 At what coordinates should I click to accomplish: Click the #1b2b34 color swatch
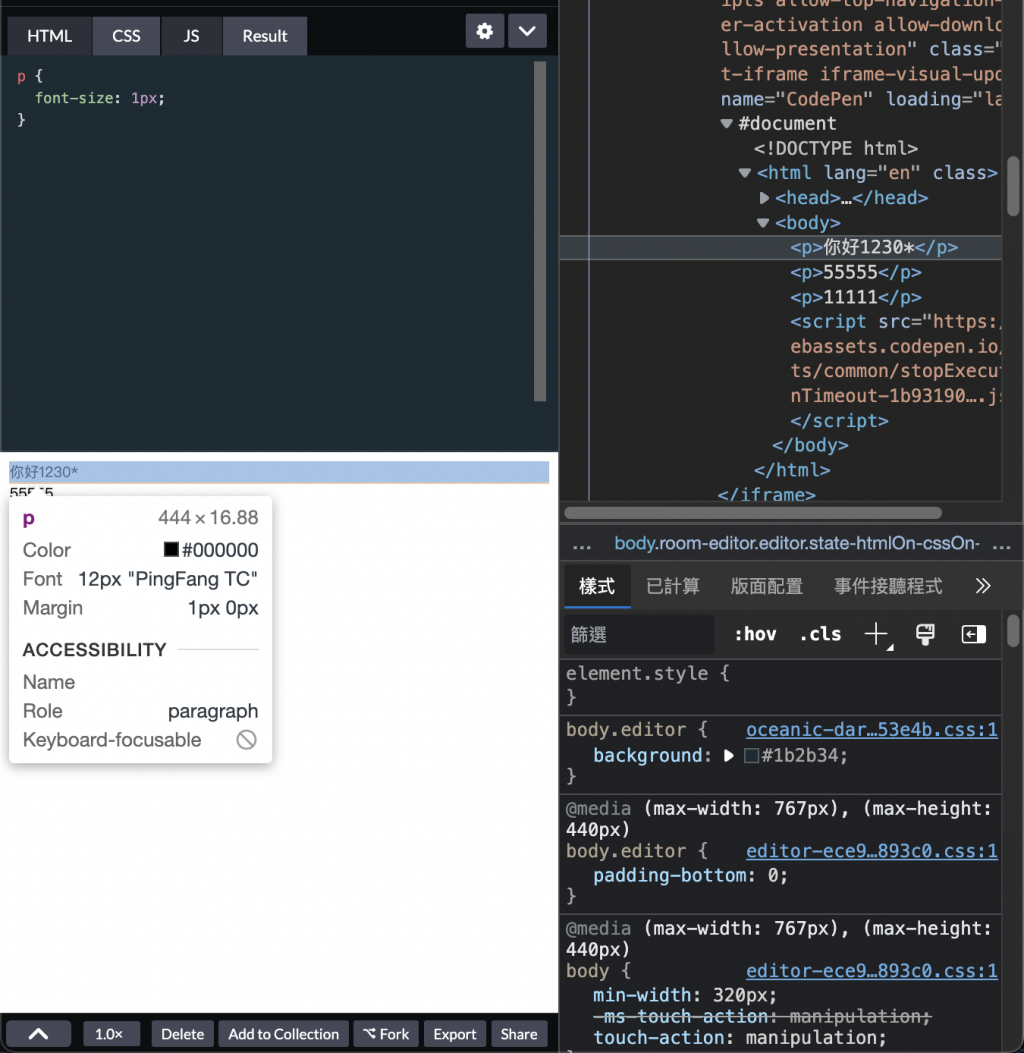751,756
